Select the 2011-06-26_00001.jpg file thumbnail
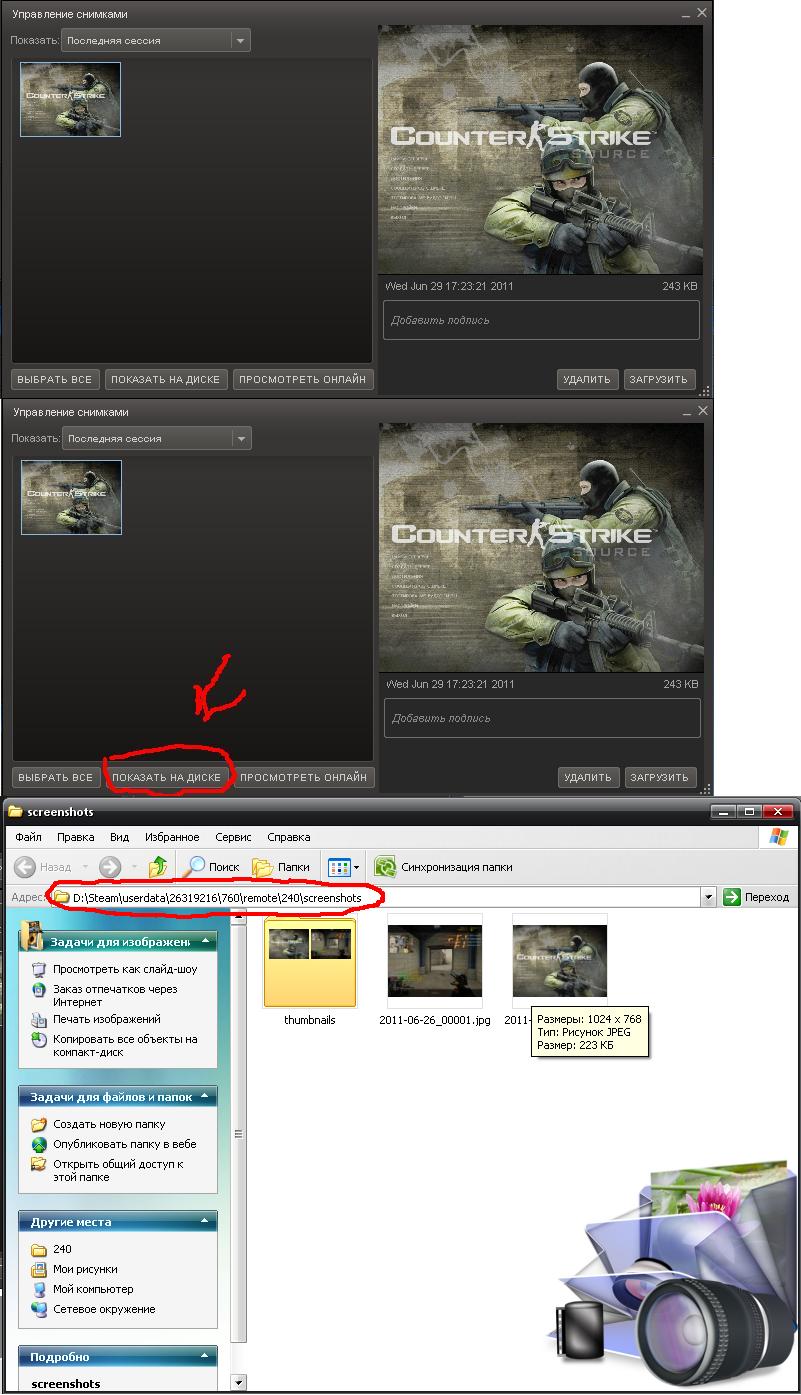Viewport: 801px width, 1395px height. (x=435, y=961)
